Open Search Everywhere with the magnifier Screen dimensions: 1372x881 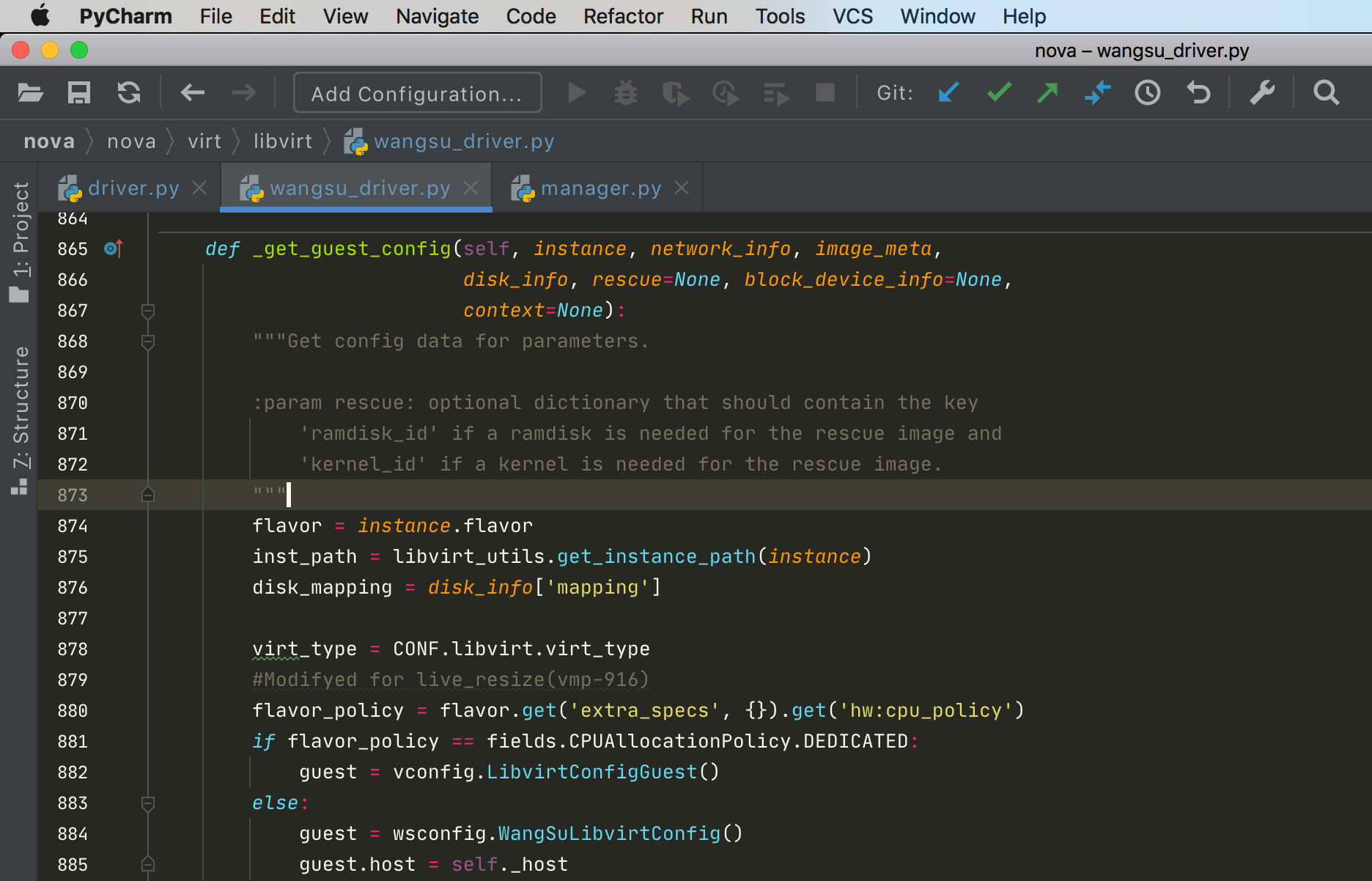(1327, 93)
